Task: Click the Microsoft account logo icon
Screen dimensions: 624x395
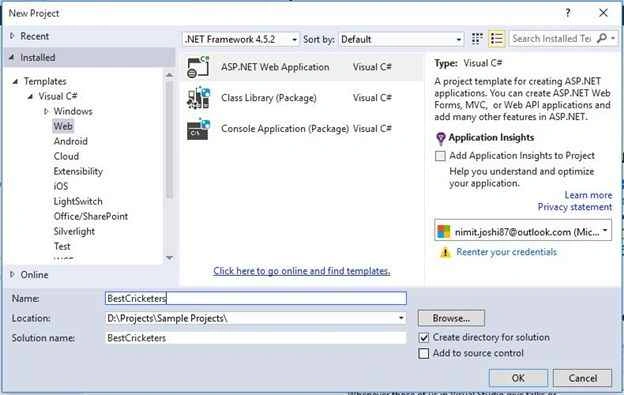Action: (444, 232)
